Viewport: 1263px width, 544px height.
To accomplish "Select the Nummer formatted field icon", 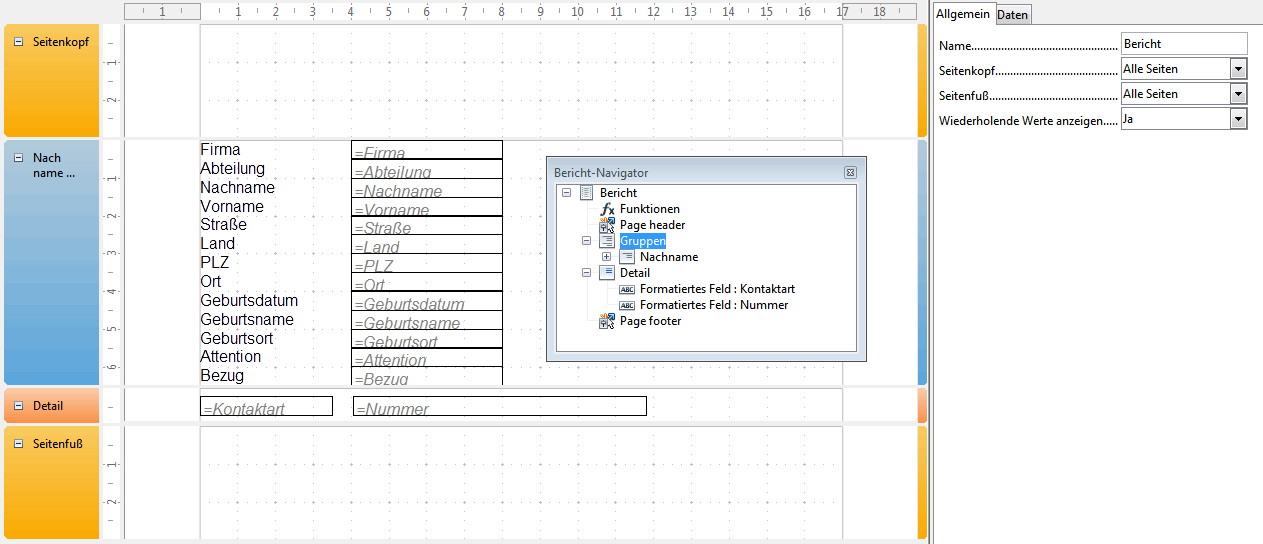I will pos(627,305).
